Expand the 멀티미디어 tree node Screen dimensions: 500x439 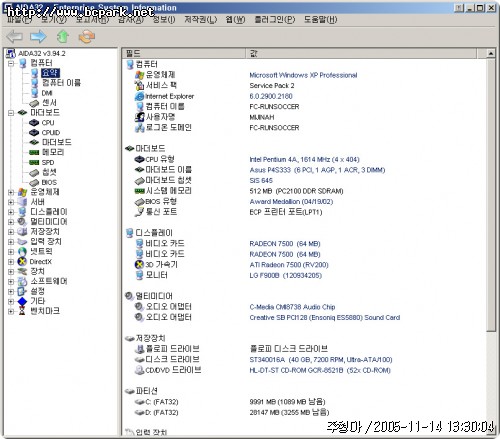coord(11,222)
